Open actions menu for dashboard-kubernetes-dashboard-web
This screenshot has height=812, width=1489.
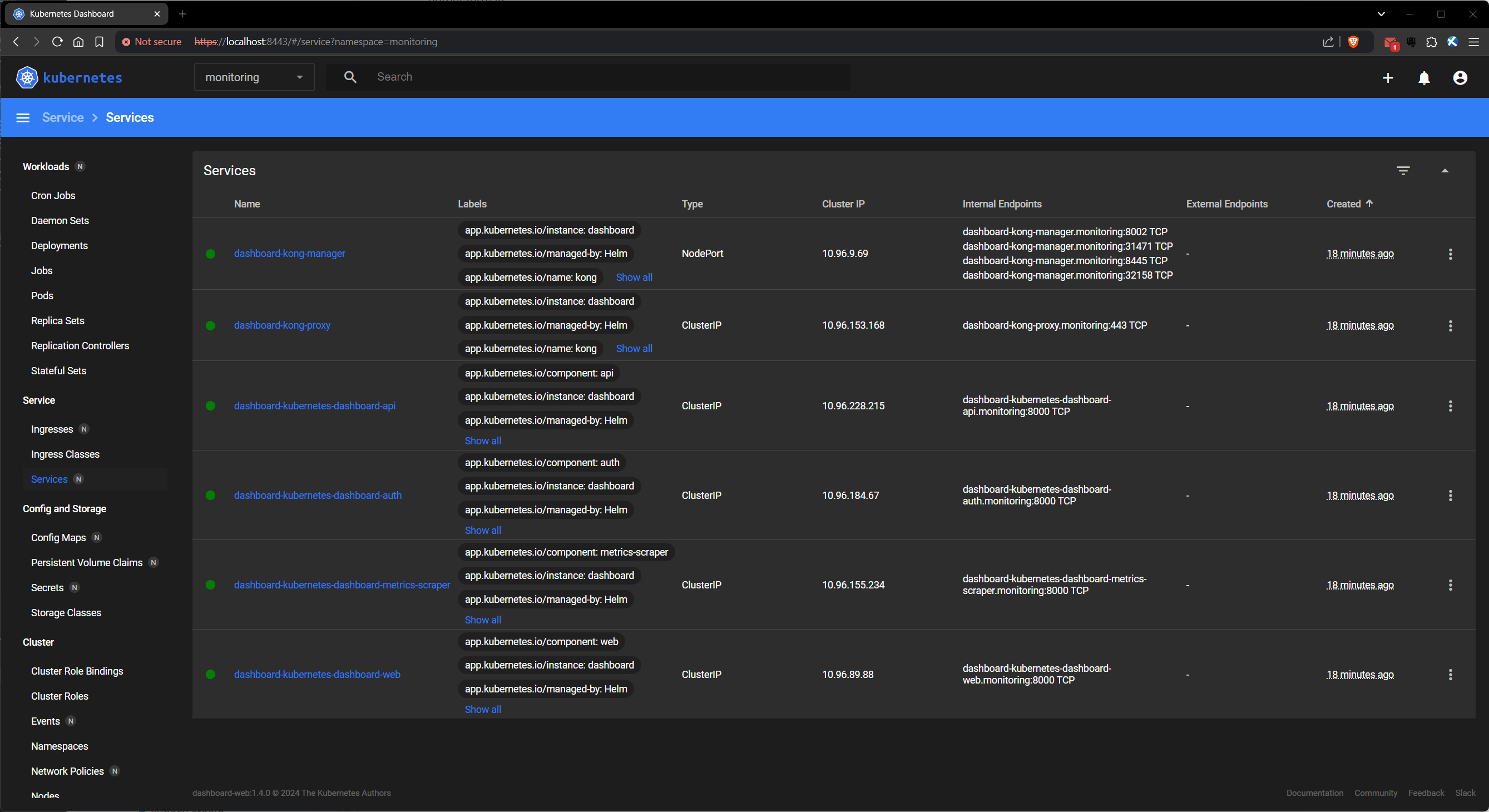[1450, 675]
